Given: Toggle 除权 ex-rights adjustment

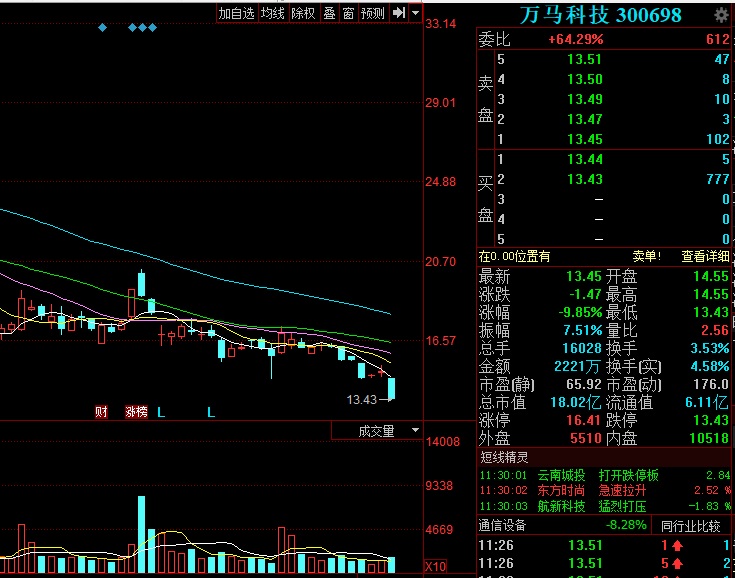Looking at the screenshot, I should tap(303, 13).
